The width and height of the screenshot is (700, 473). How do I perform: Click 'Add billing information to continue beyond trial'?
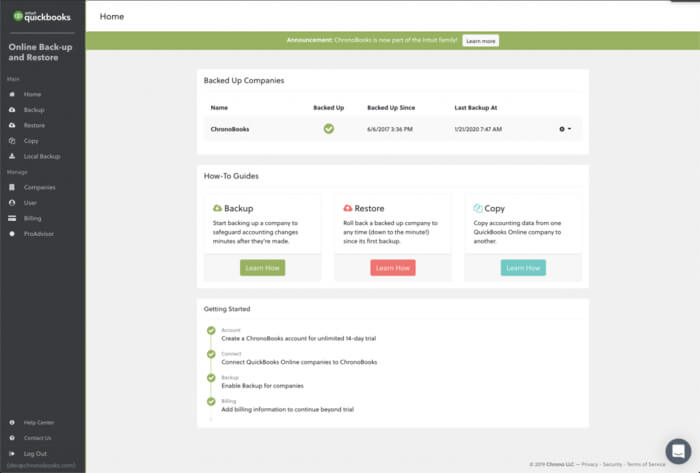[x=288, y=409]
